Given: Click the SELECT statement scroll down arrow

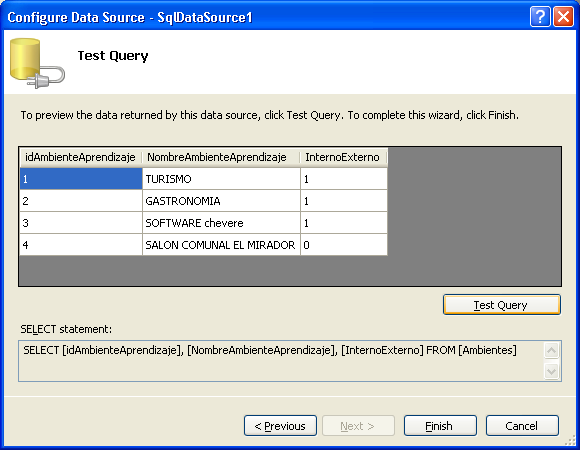Looking at the screenshot, I should [552, 371].
